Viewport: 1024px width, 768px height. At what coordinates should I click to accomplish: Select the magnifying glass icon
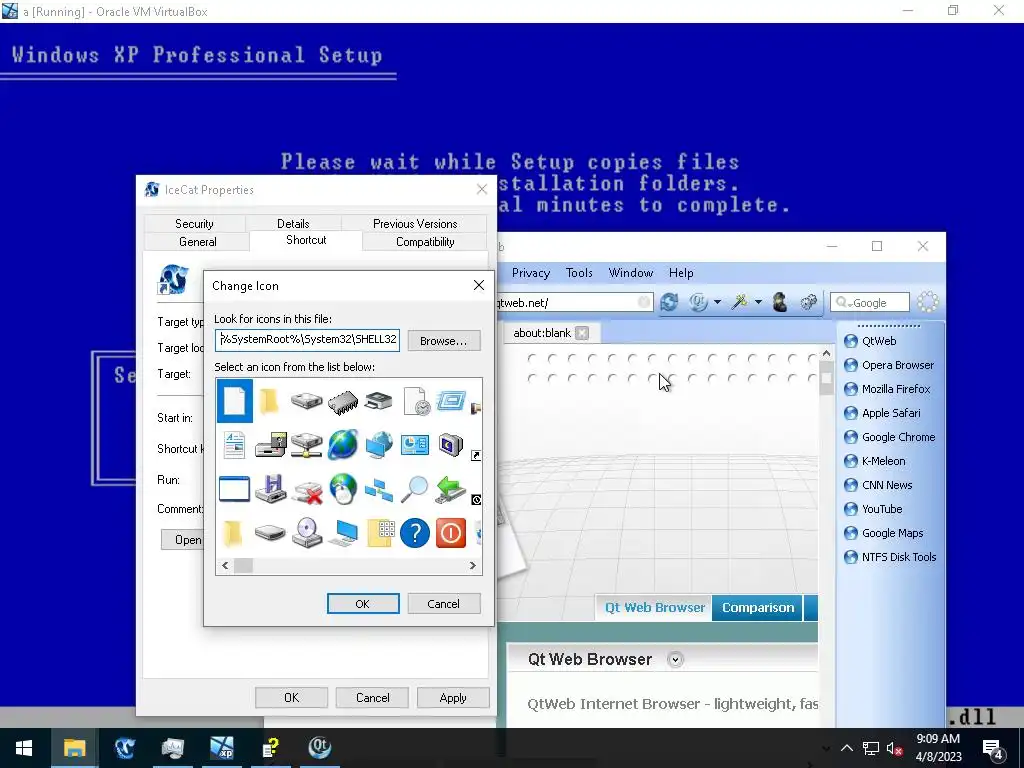point(415,488)
